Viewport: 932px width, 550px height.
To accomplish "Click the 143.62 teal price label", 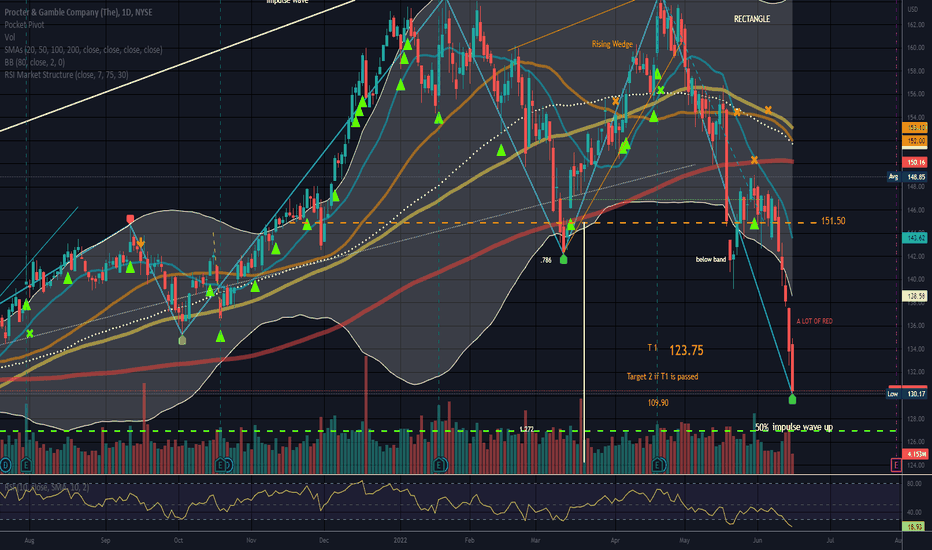I will coord(915,237).
